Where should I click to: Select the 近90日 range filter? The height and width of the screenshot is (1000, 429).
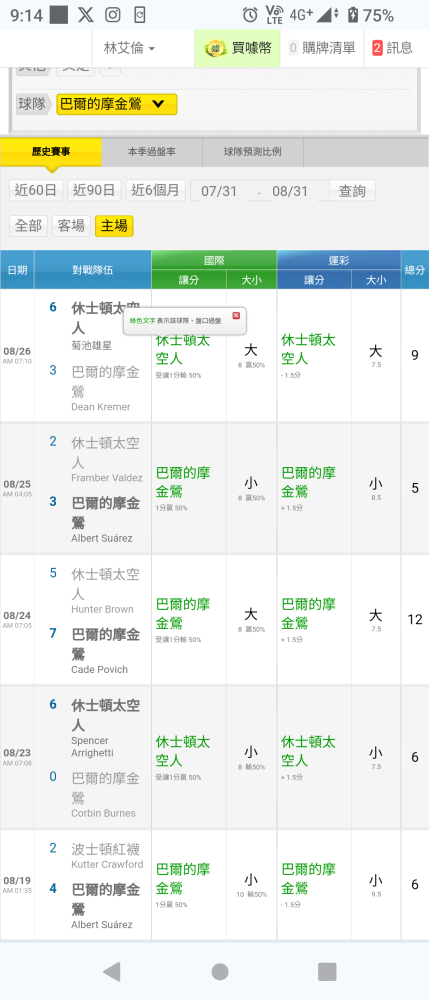coord(94,190)
